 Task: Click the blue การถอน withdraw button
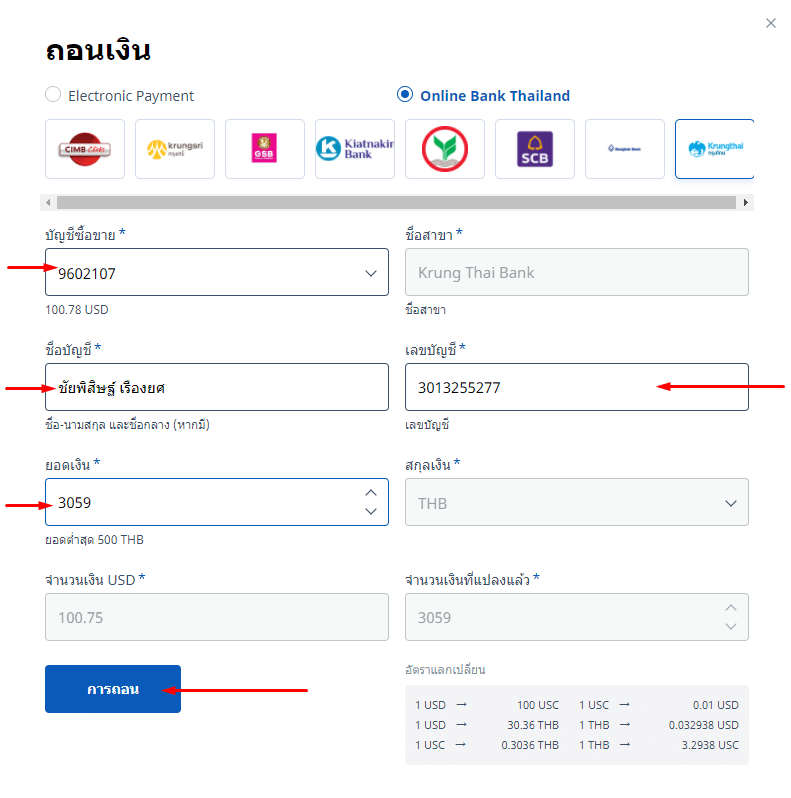tap(113, 689)
